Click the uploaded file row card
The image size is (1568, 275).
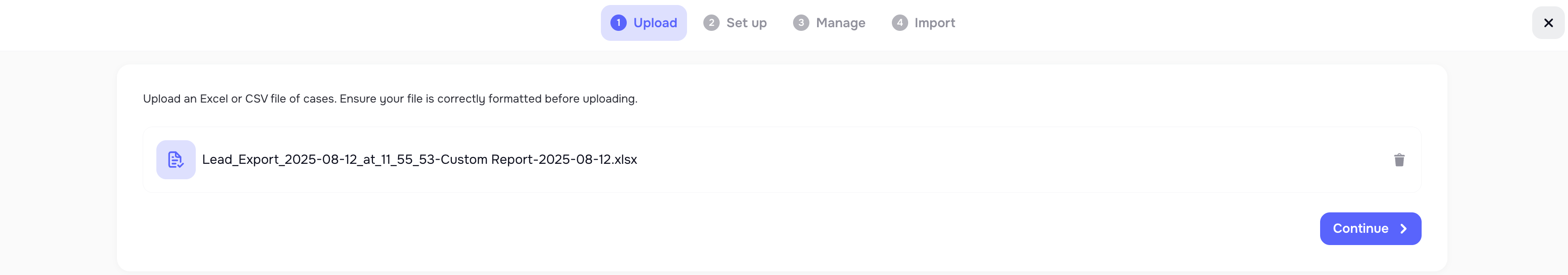pos(782,160)
